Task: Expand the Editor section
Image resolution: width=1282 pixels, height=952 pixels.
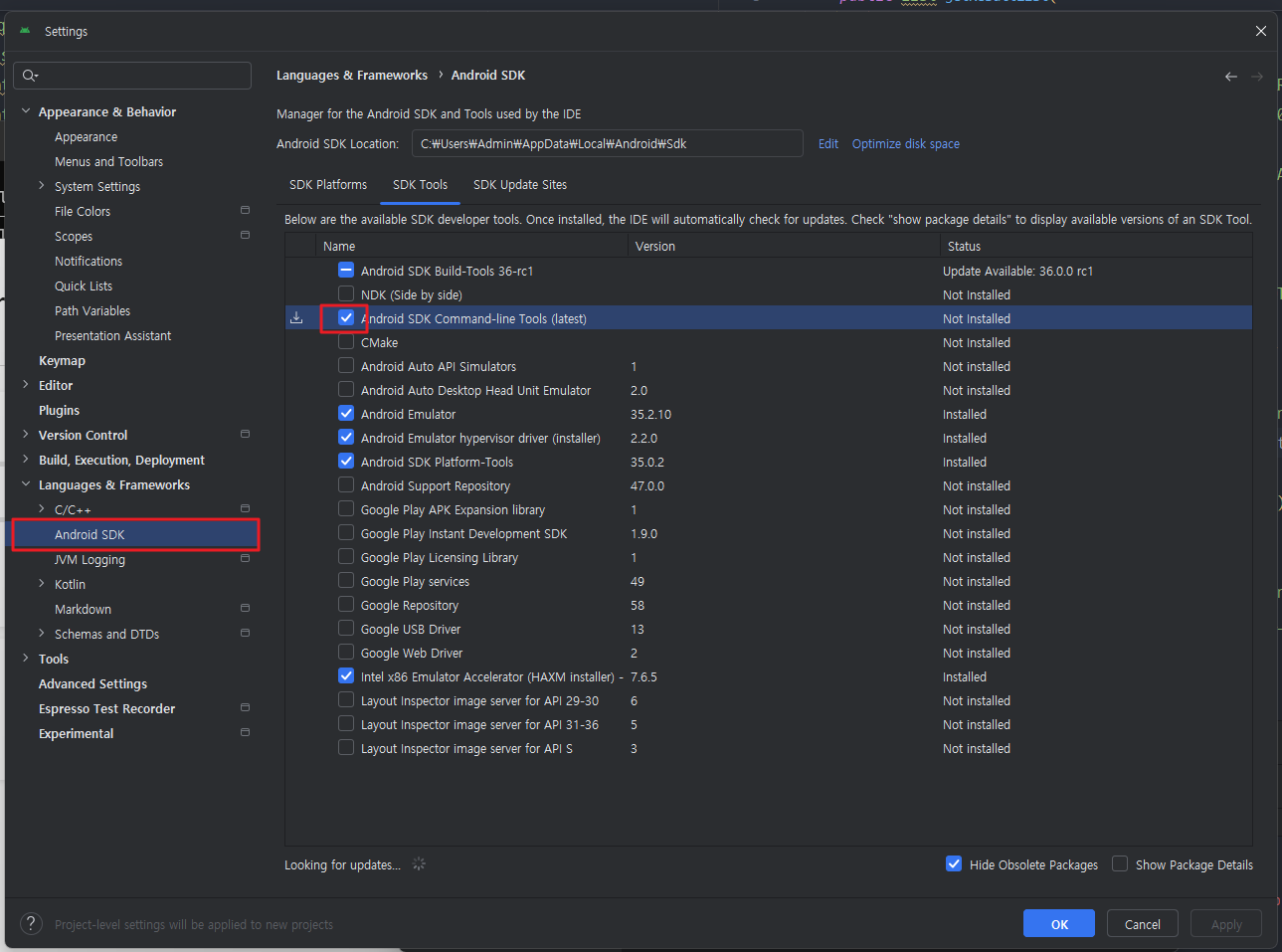Action: point(26,385)
